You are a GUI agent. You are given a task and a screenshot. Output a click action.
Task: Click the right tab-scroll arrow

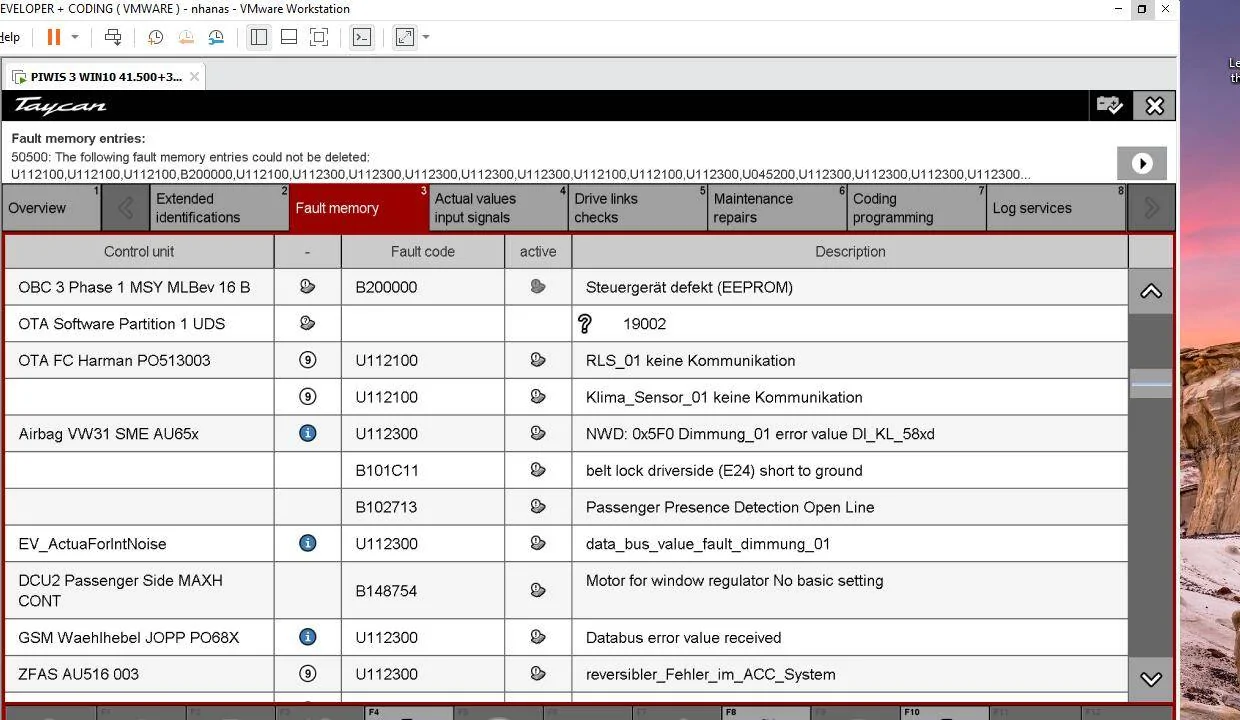pyautogui.click(x=1151, y=208)
